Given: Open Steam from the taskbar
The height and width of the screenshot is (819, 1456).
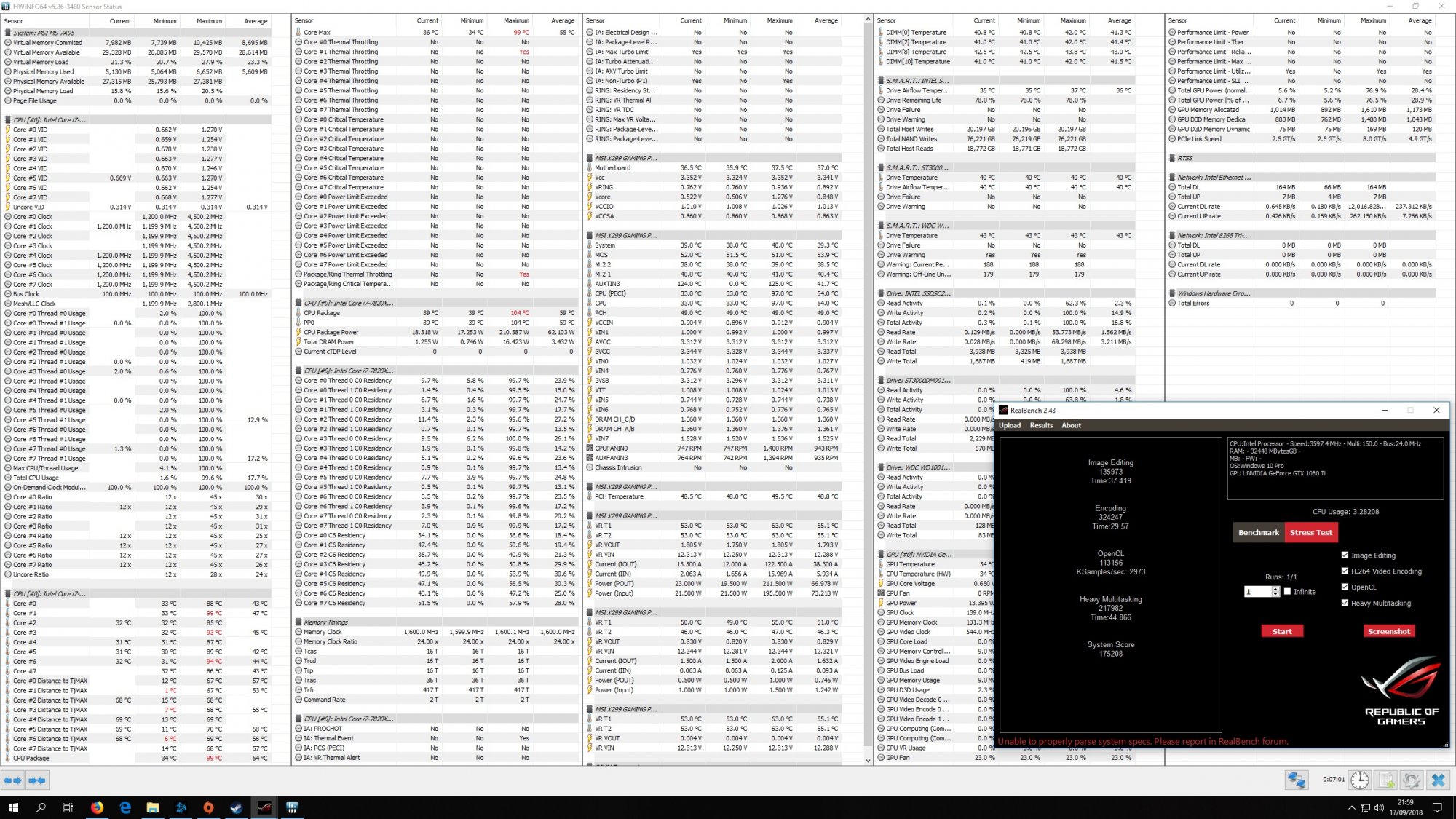Looking at the screenshot, I should 237,807.
